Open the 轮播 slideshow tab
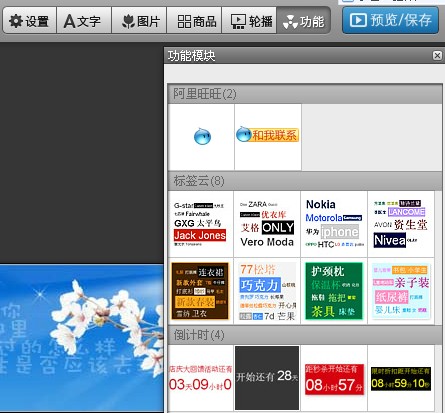This screenshot has width=445, height=413. coord(249,21)
